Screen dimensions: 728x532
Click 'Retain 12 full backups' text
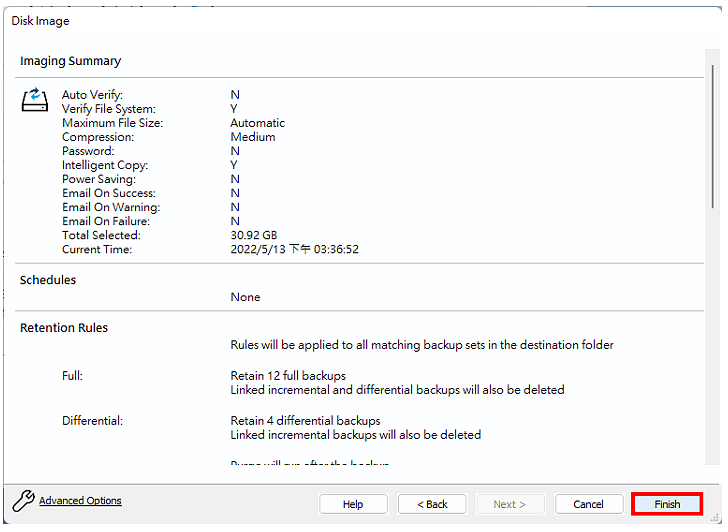[288, 376]
